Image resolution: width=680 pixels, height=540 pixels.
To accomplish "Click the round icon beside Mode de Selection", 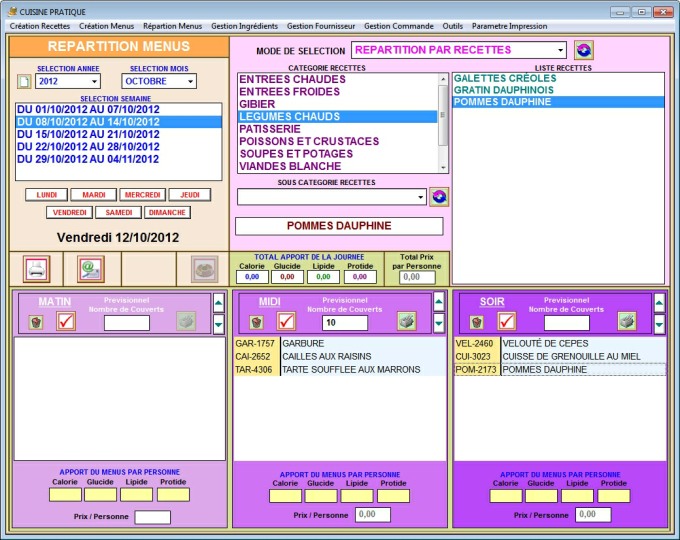I will tap(584, 50).
